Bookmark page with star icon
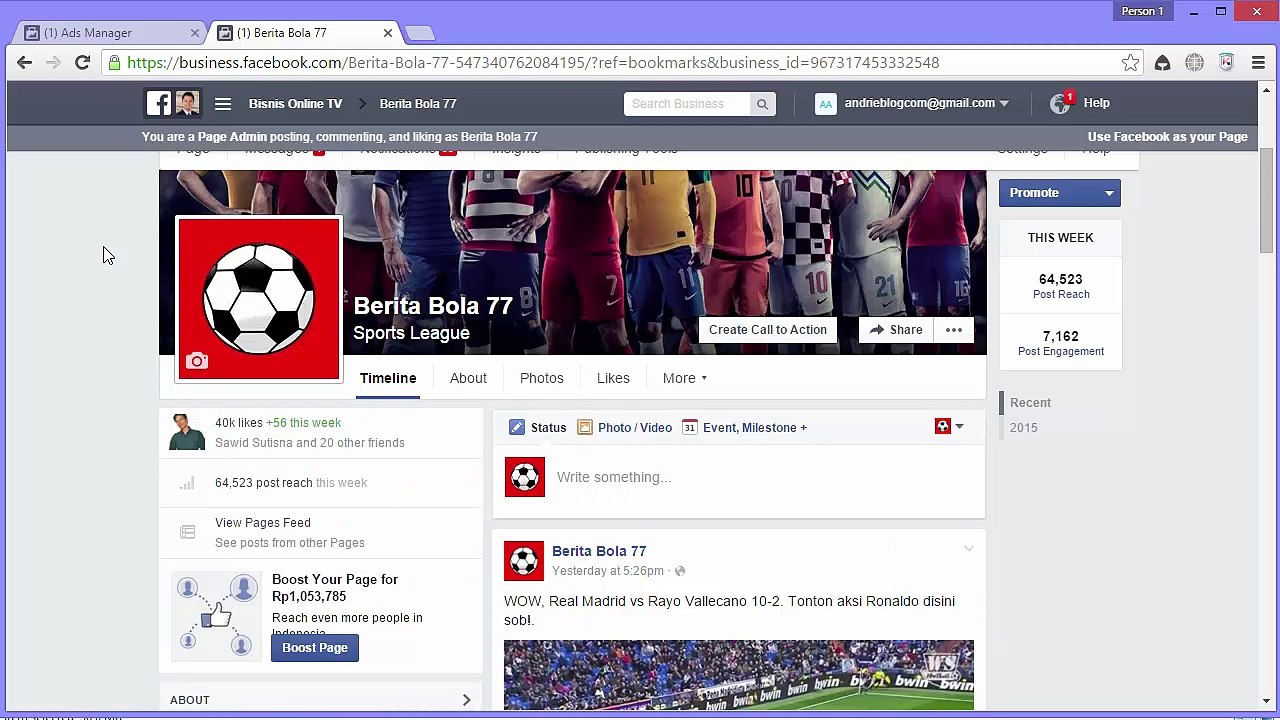 click(1130, 63)
